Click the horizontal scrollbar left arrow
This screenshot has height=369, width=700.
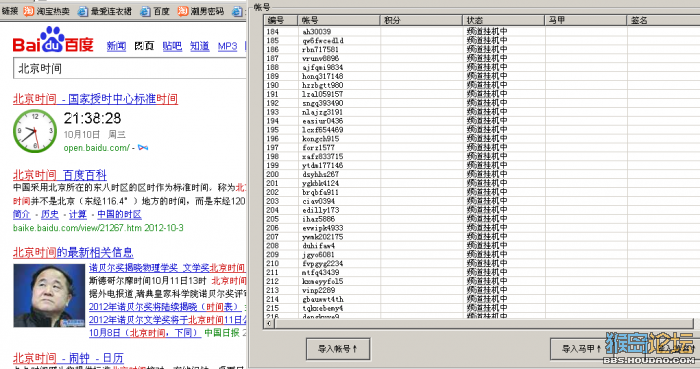tap(269, 323)
